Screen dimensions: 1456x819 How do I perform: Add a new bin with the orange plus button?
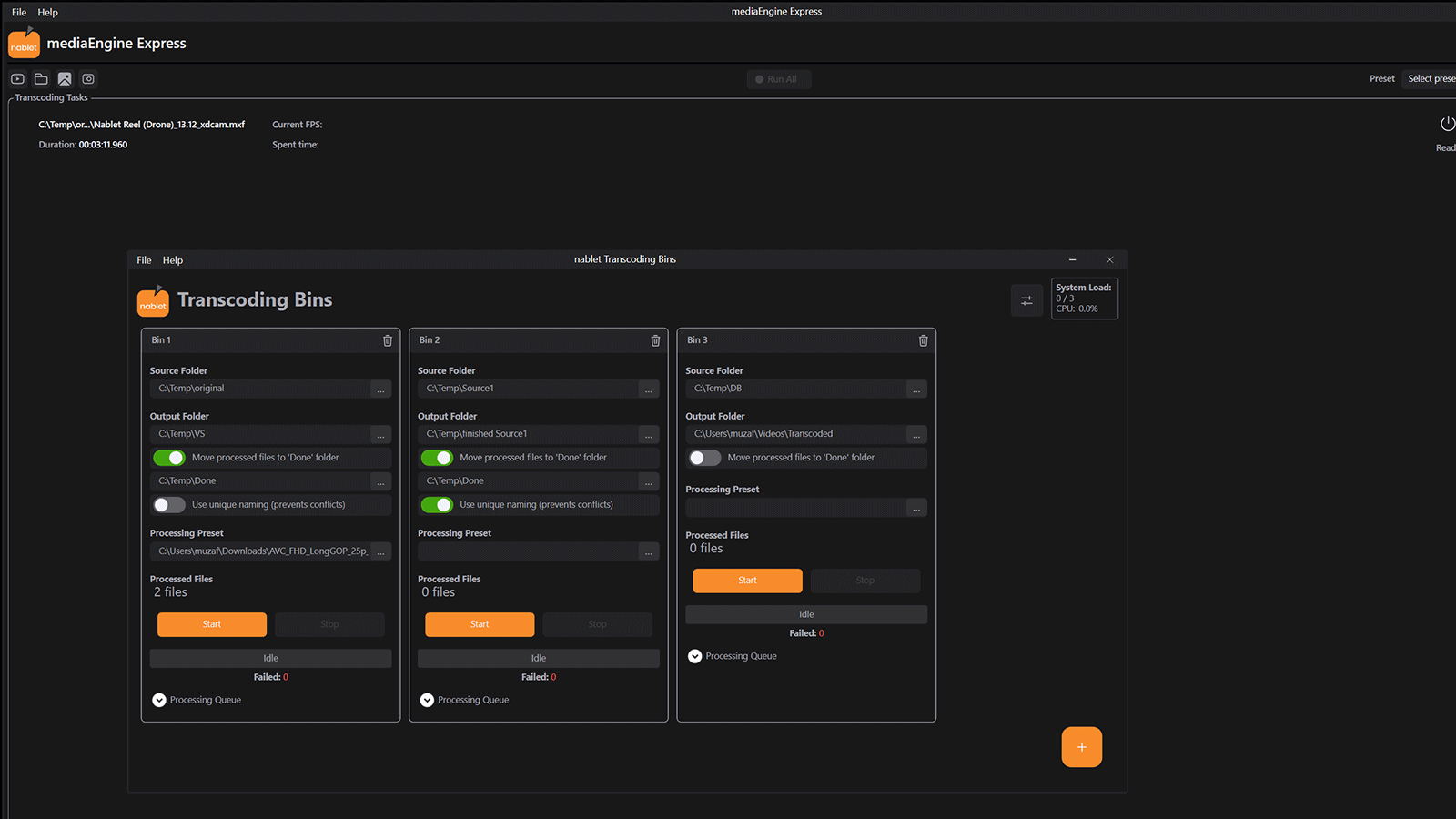1082,747
